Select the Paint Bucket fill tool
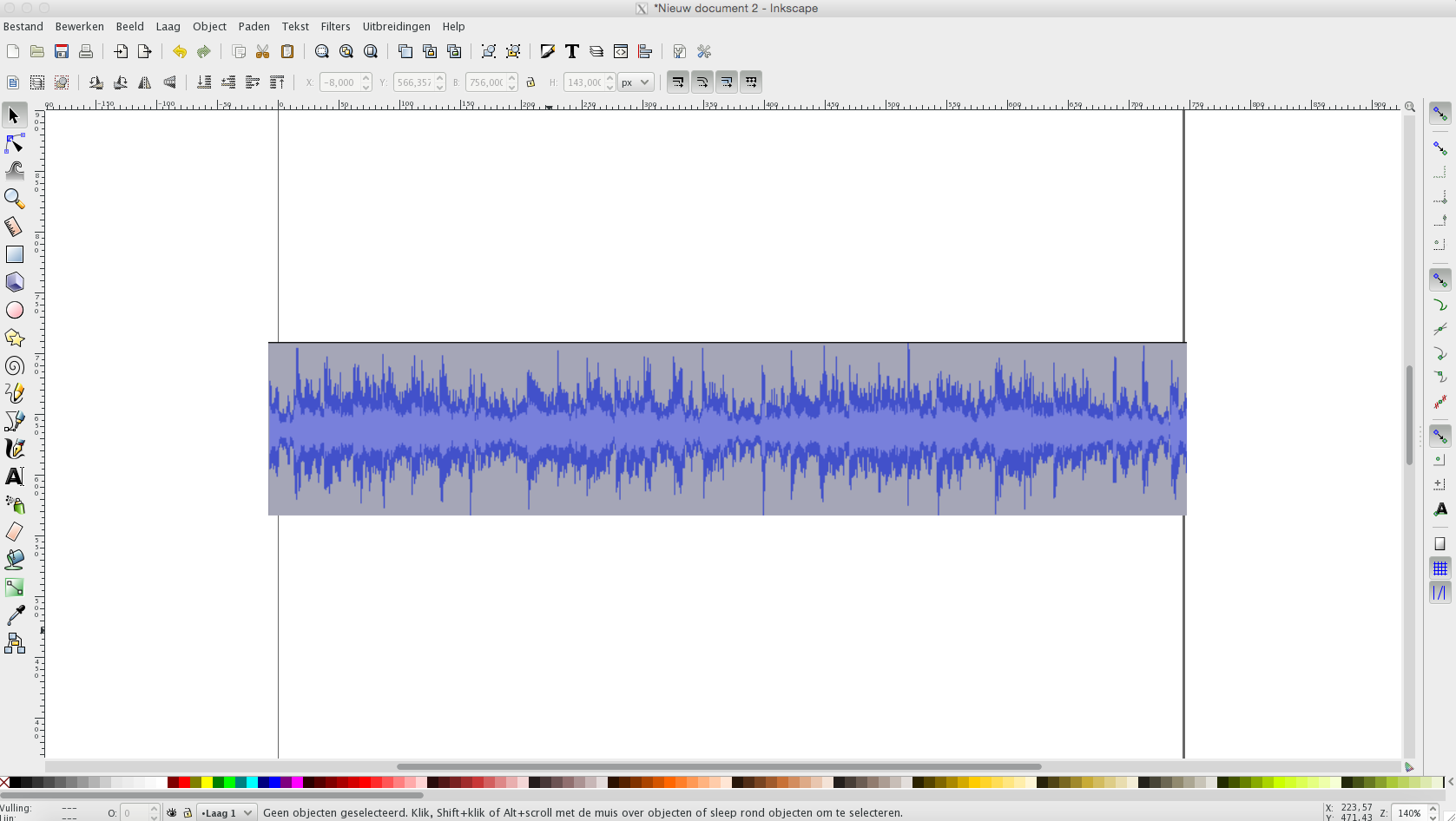This screenshot has height=821, width=1456. click(x=14, y=560)
